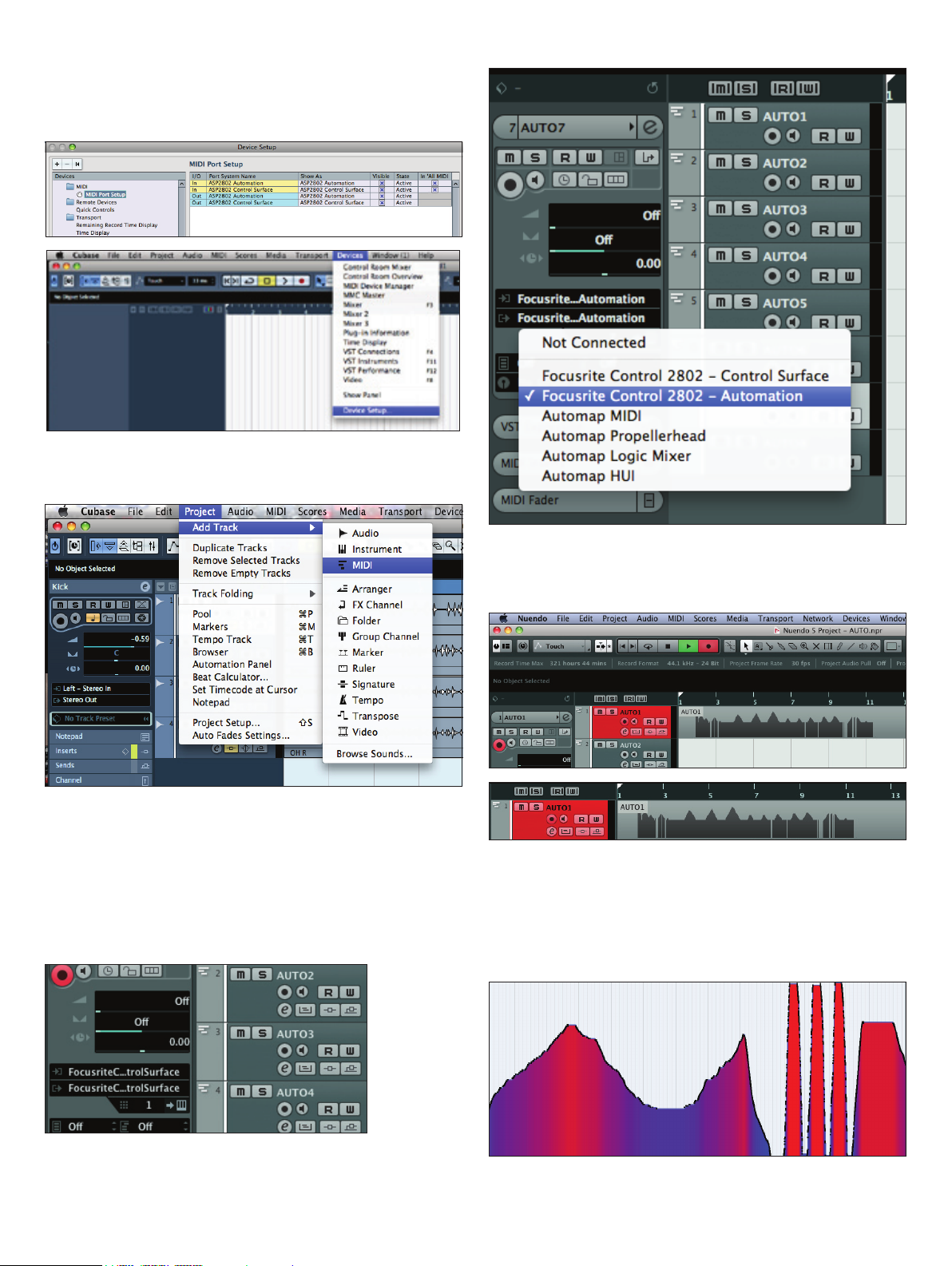The width and height of the screenshot is (952, 1266).
Task: Expand the Track Folding submenu
Action: [251, 594]
